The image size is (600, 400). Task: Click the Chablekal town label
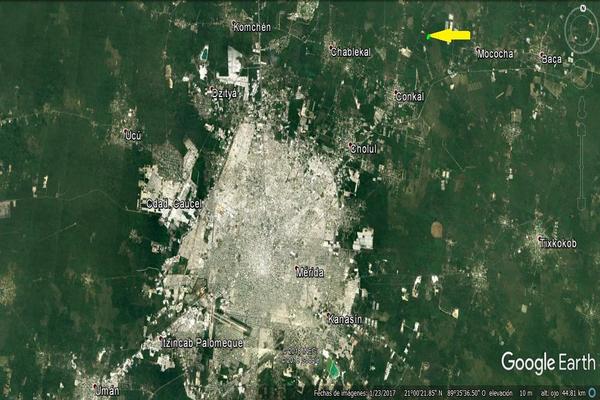(x=351, y=51)
